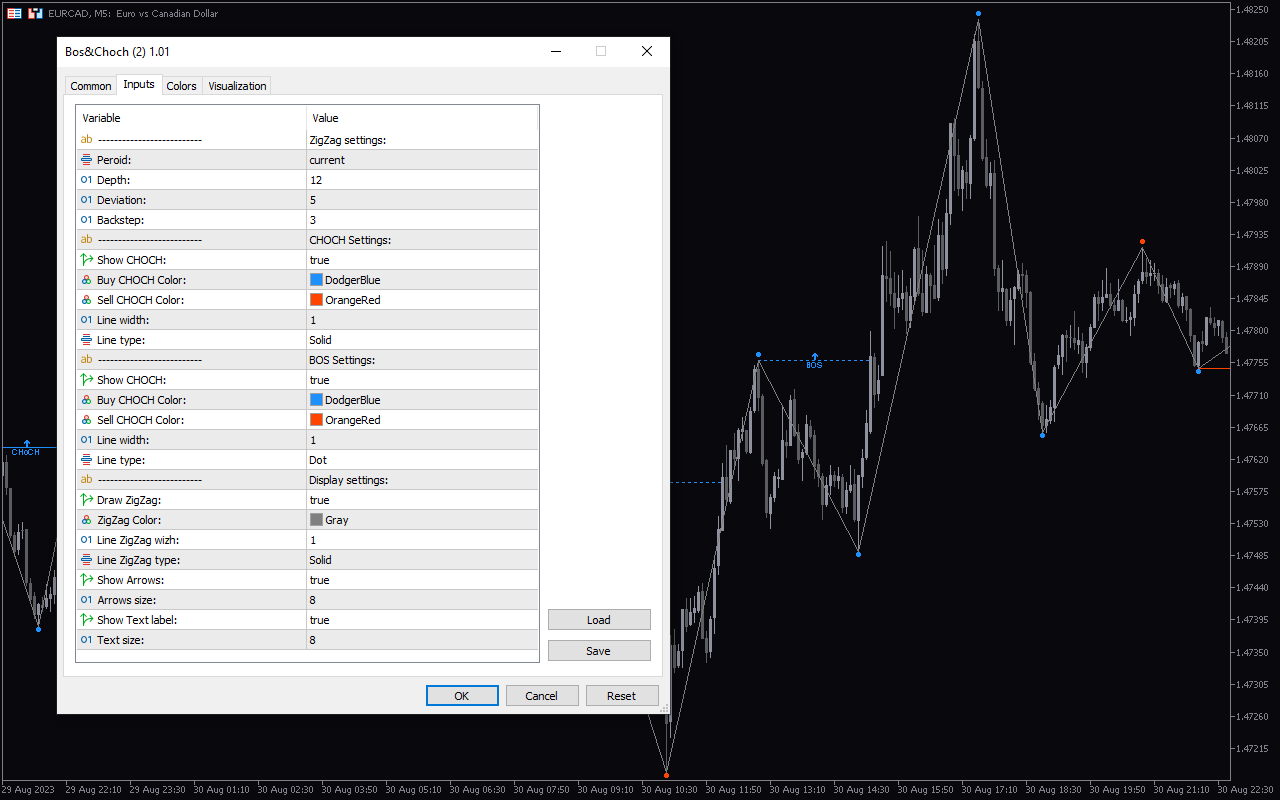Click the Text size integer icon
Viewport: 1280px width, 800px height.
[86, 640]
